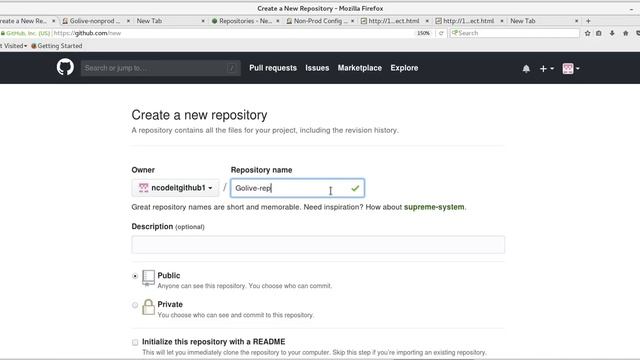This screenshot has width=640, height=360.
Task: Show bookmarks list icon in toolbar
Action: (x=599, y=33)
